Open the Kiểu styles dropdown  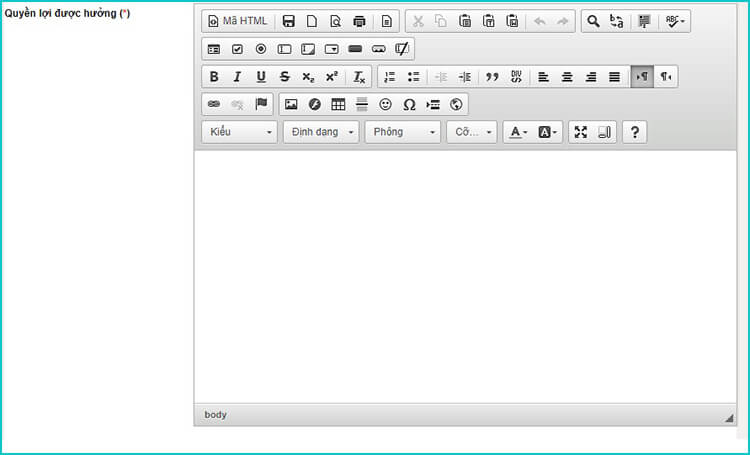point(239,132)
